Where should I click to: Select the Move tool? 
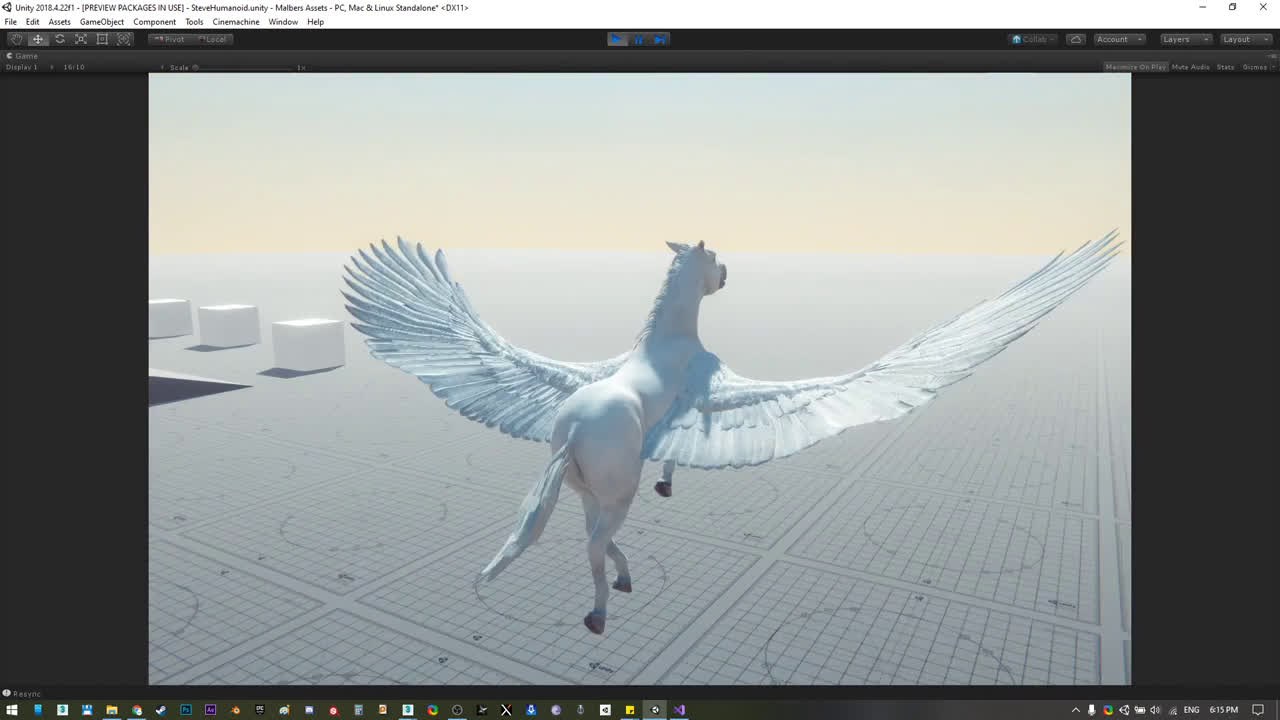[38, 39]
